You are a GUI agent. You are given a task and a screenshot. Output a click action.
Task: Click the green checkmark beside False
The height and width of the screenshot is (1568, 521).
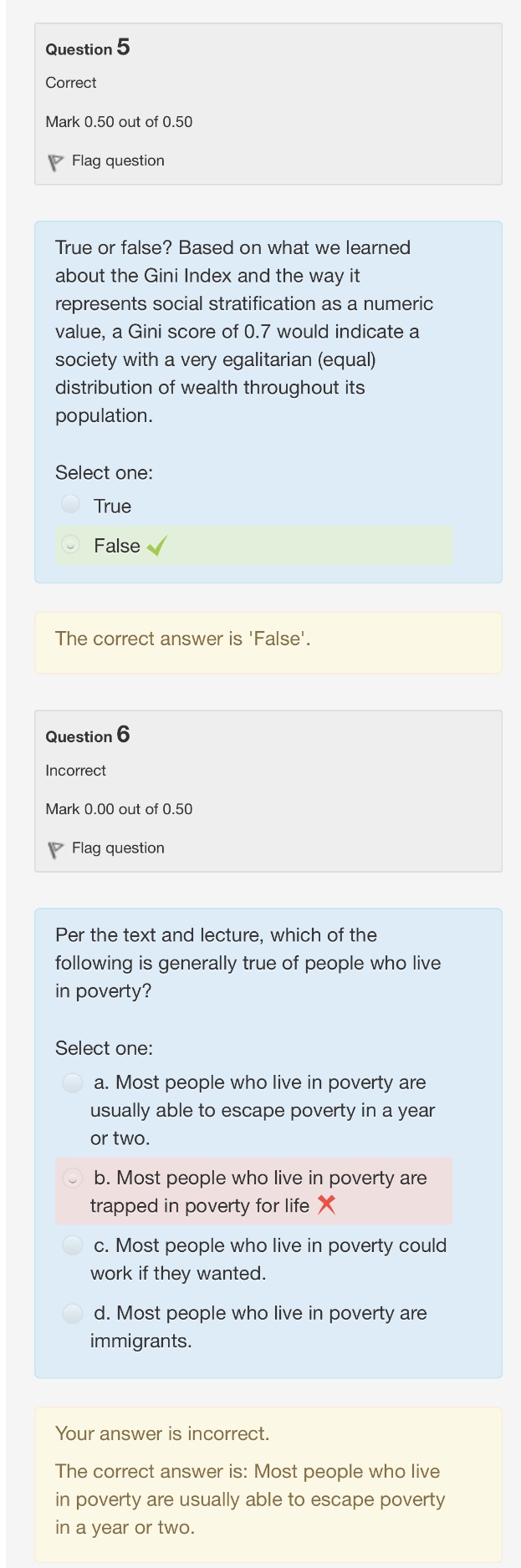pyautogui.click(x=156, y=547)
